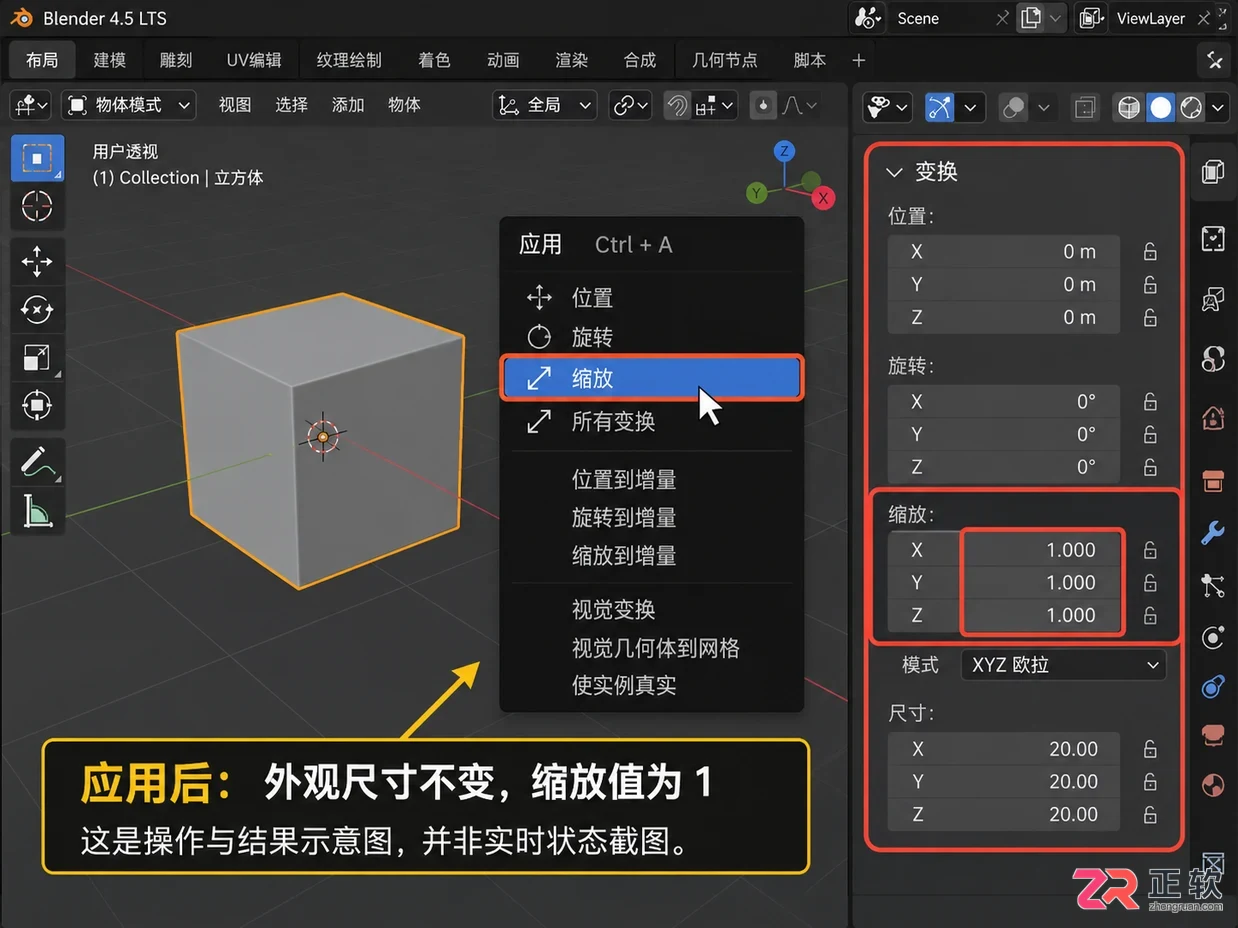Add a workspace with the plus button
This screenshot has width=1238, height=928.
(x=858, y=60)
